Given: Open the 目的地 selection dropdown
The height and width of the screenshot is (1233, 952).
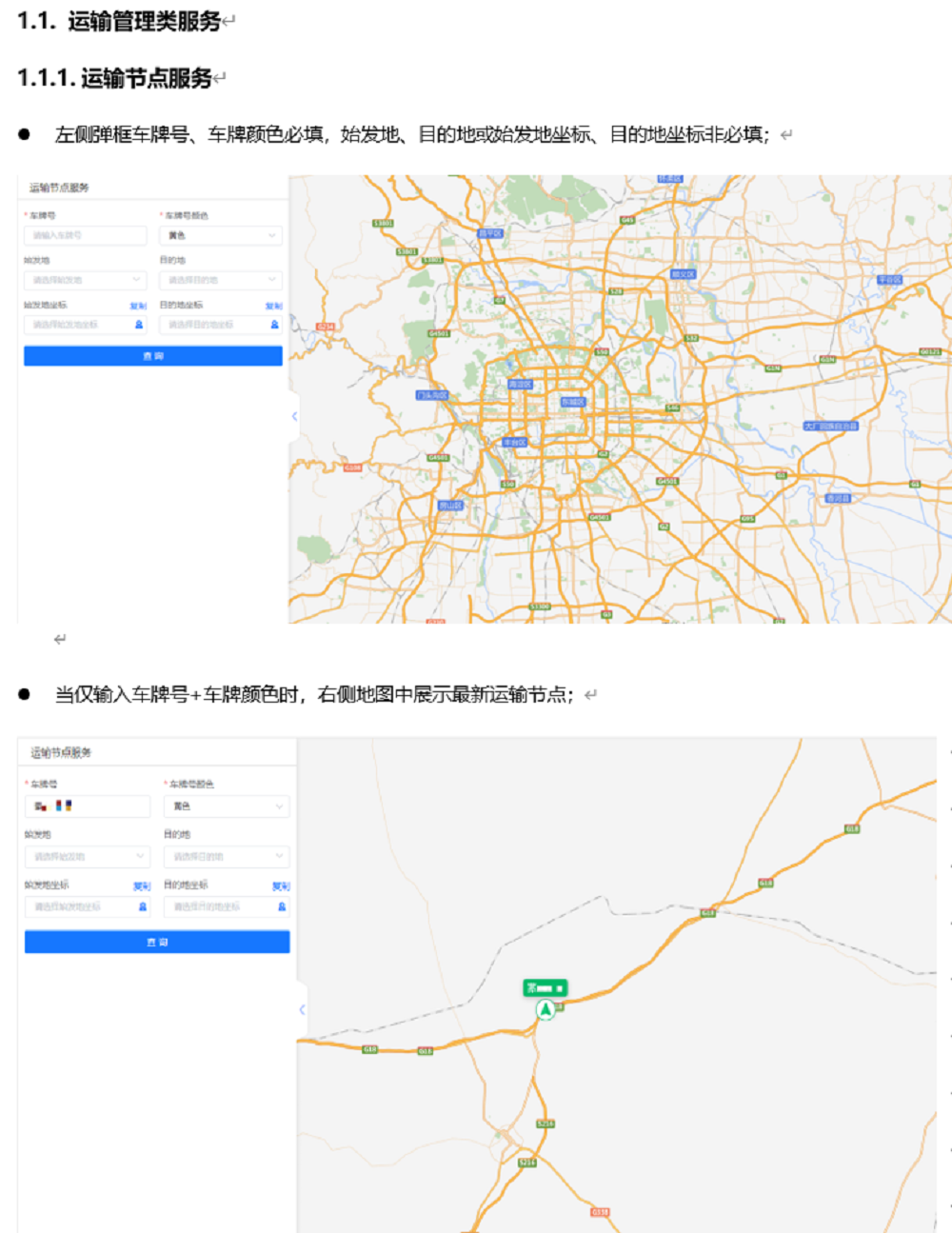Looking at the screenshot, I should [x=218, y=279].
